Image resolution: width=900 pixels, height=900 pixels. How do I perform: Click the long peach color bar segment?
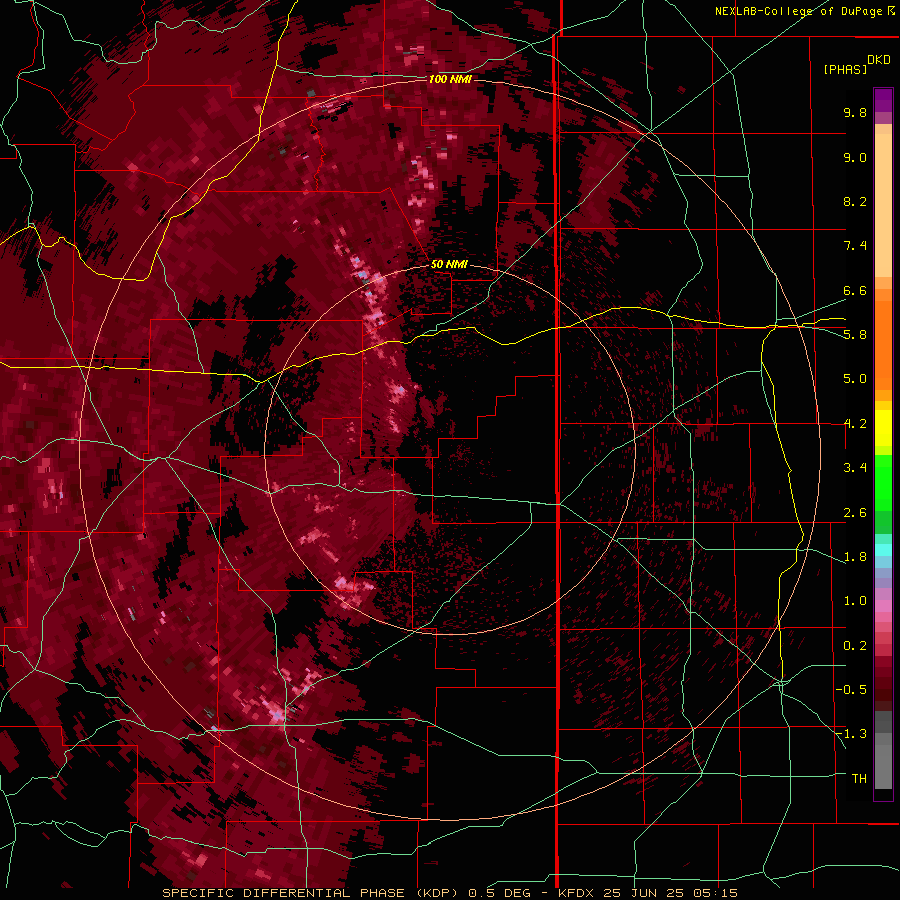[883, 206]
